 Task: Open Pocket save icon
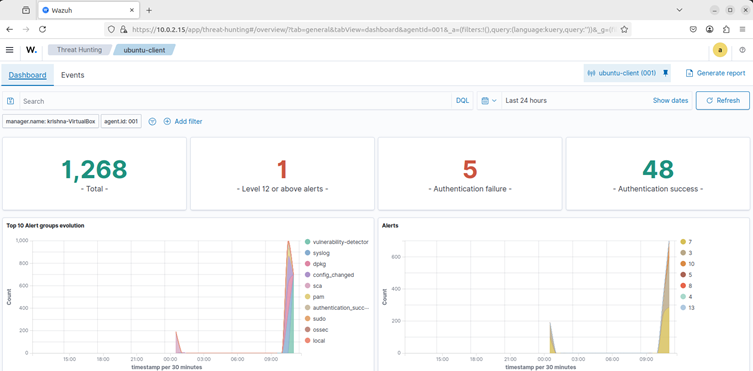(693, 29)
